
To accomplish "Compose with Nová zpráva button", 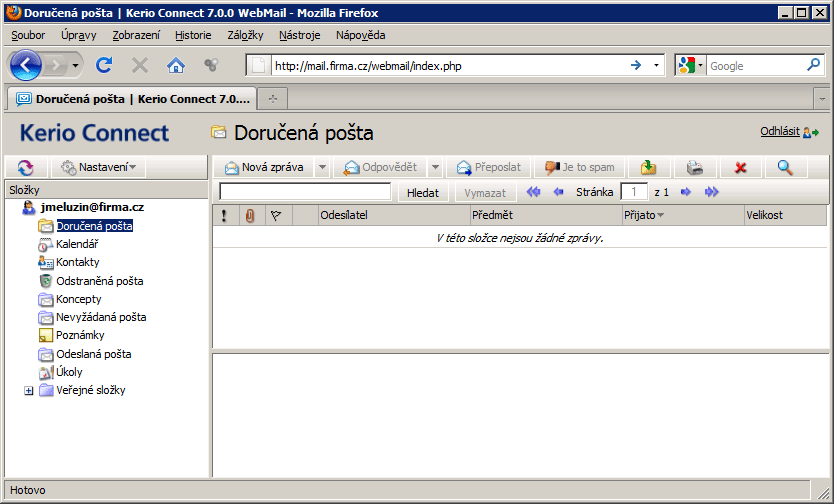I will tap(264, 167).
